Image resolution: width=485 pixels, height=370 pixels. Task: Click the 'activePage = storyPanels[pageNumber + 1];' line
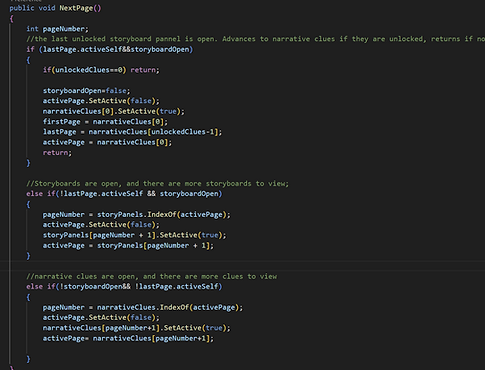click(x=128, y=246)
